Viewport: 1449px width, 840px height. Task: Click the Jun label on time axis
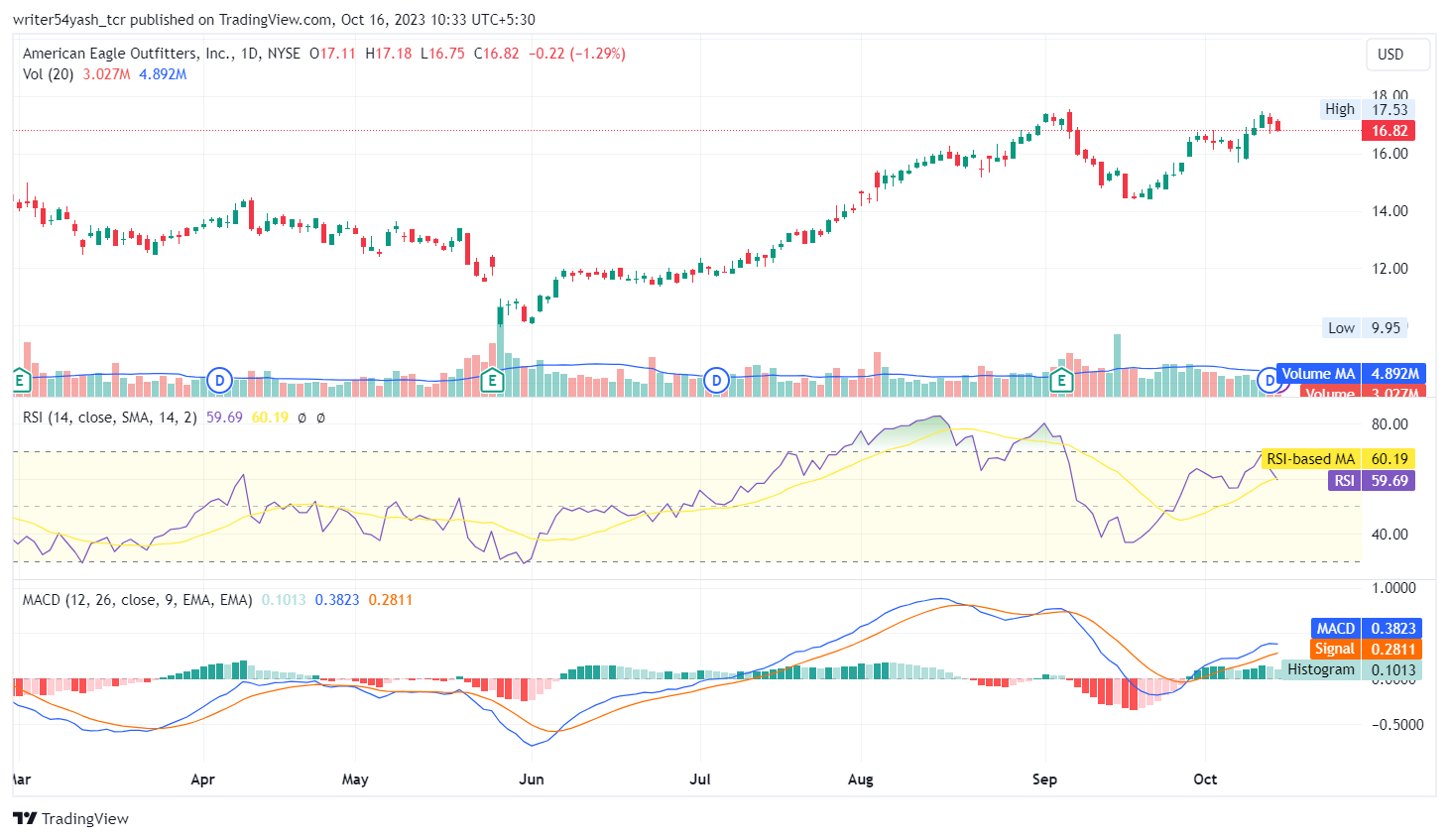532,780
